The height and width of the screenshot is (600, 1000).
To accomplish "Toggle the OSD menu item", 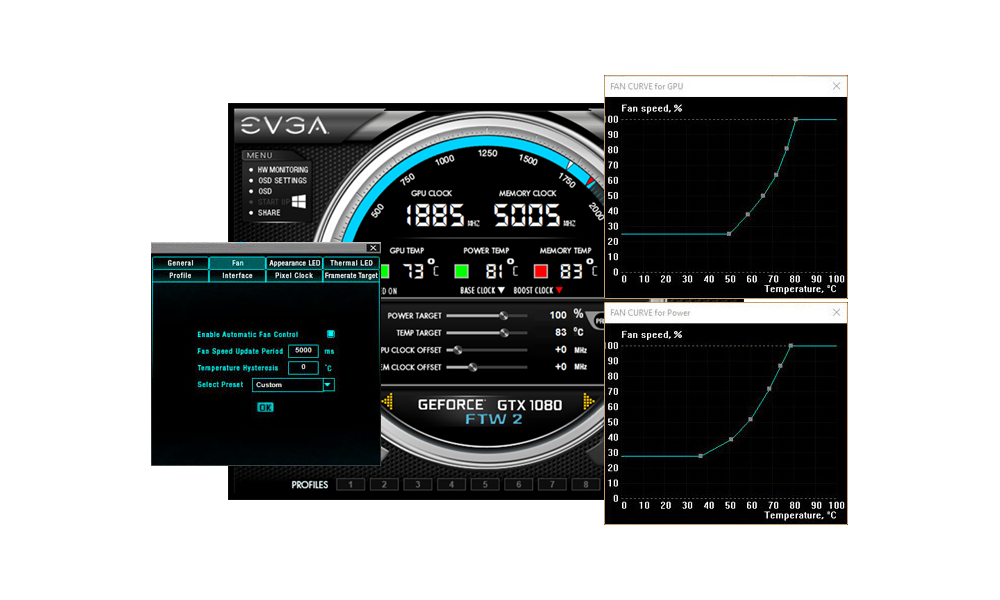I will click(265, 191).
